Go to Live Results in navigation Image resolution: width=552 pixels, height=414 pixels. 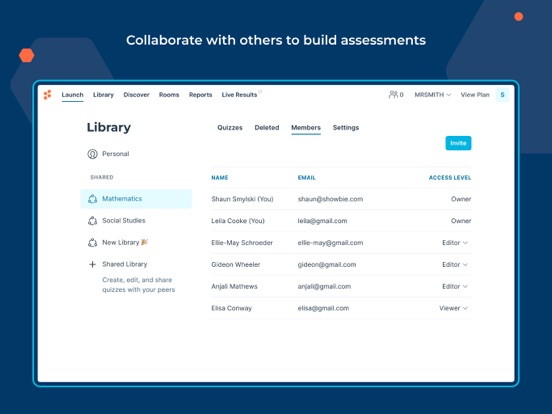pyautogui.click(x=239, y=95)
